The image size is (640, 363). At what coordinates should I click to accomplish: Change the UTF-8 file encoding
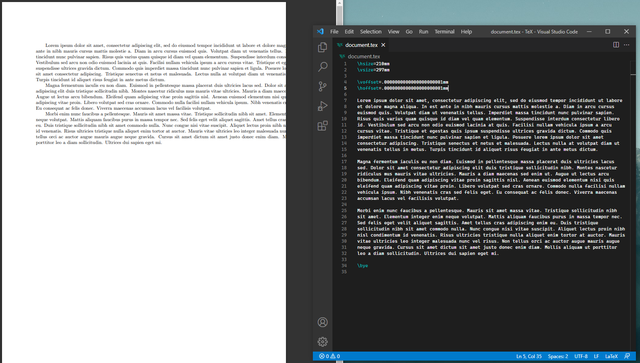(581, 356)
